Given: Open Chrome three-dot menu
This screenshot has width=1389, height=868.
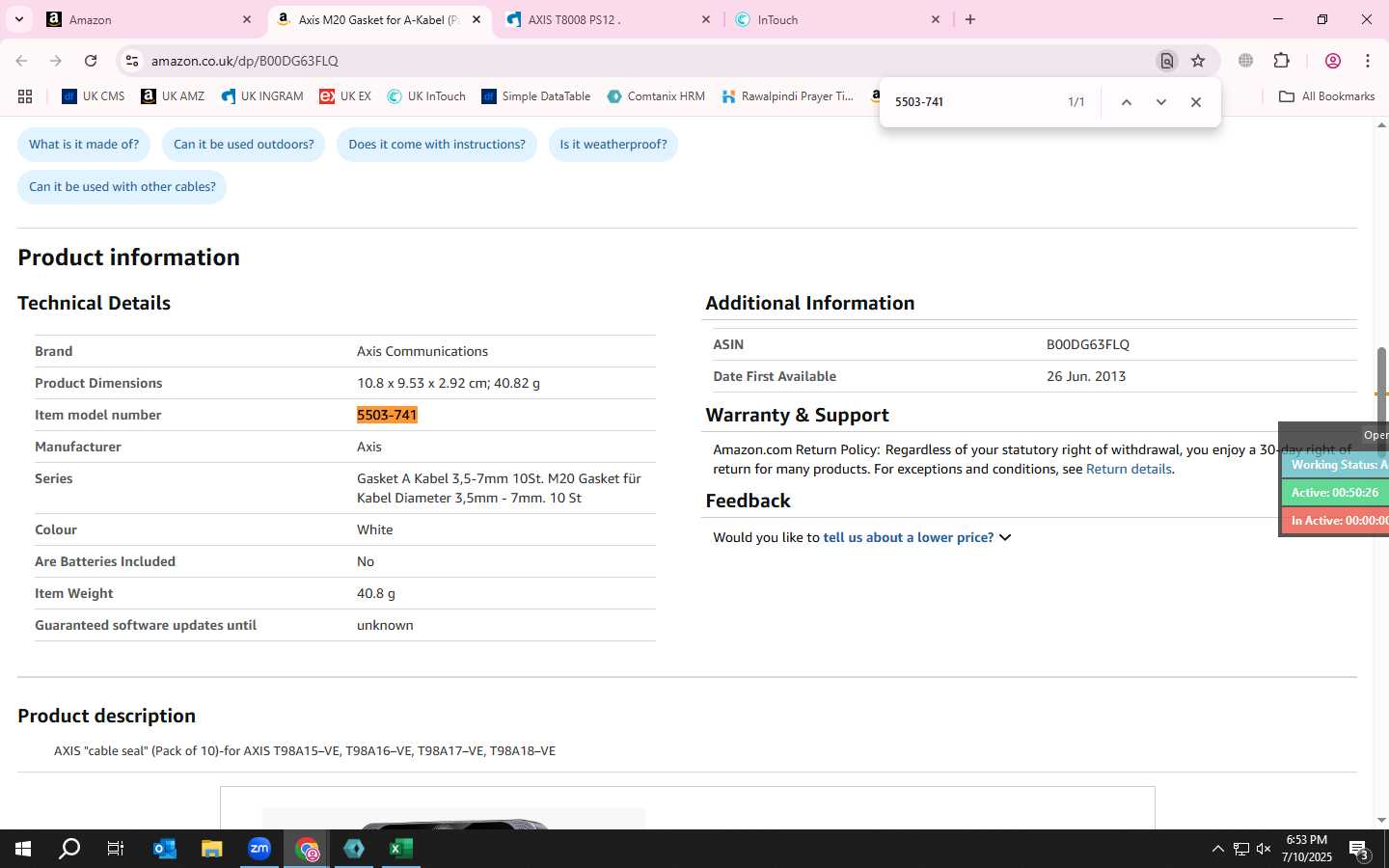Looking at the screenshot, I should tap(1368, 61).
